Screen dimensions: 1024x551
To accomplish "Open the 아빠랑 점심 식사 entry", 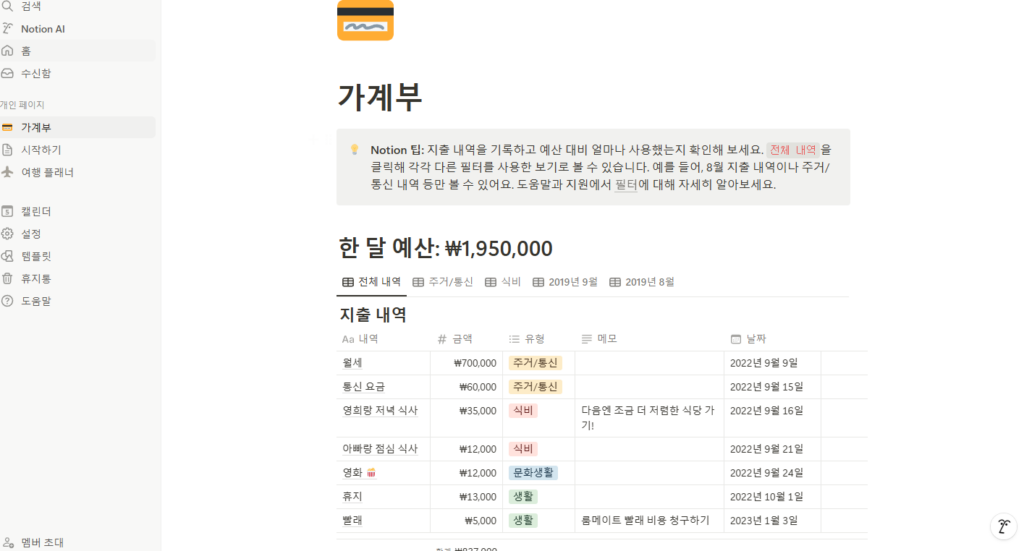I will coord(380,449).
